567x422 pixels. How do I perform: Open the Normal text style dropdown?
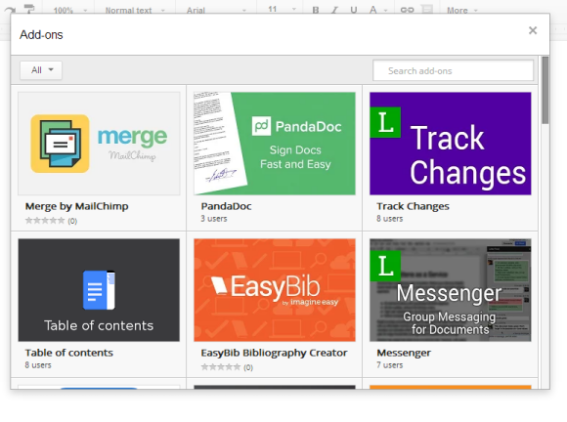pos(135,10)
